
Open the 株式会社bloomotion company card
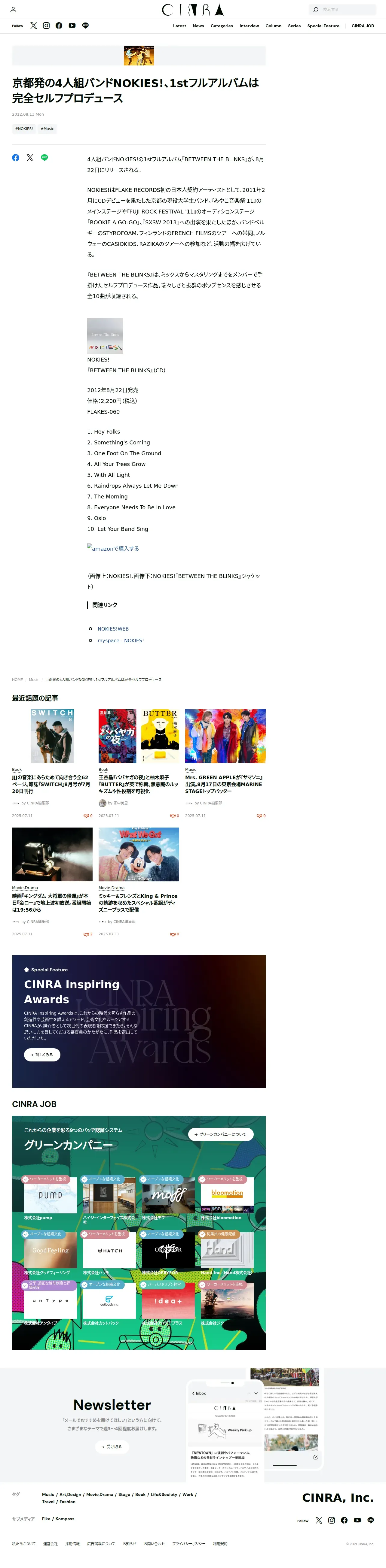[x=227, y=1199]
